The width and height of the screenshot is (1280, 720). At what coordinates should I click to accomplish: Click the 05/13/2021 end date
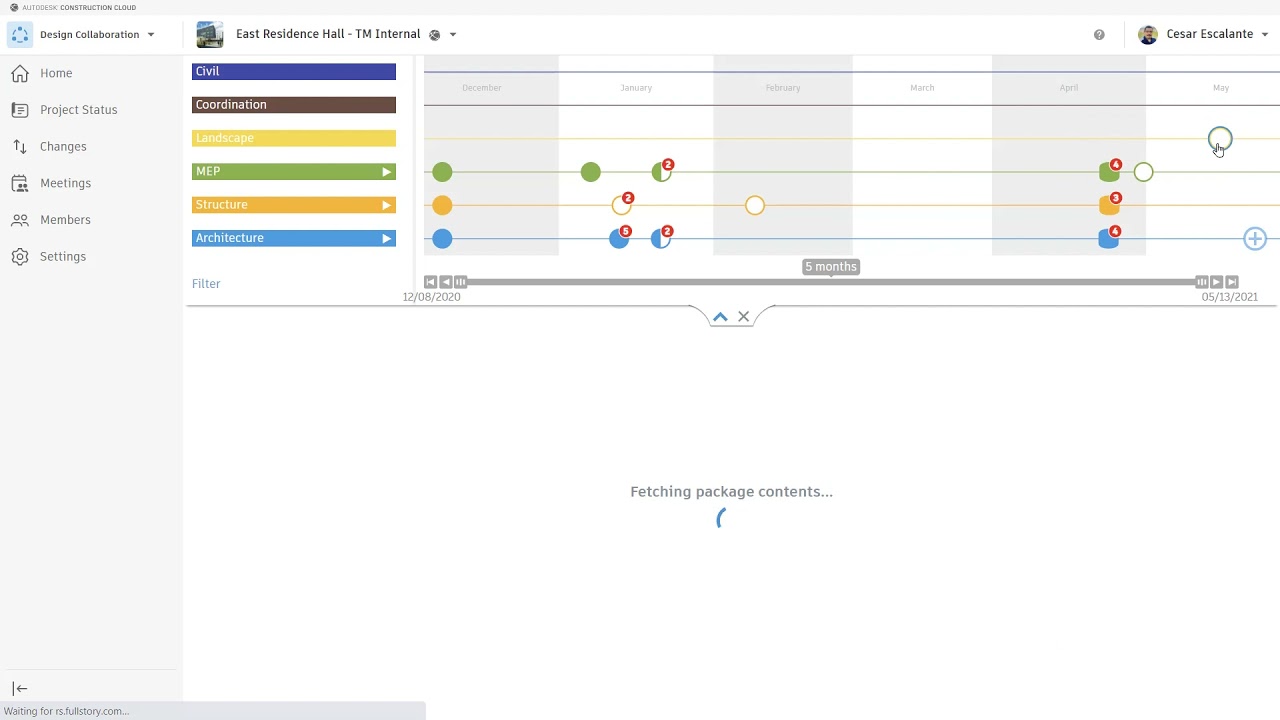coord(1230,297)
